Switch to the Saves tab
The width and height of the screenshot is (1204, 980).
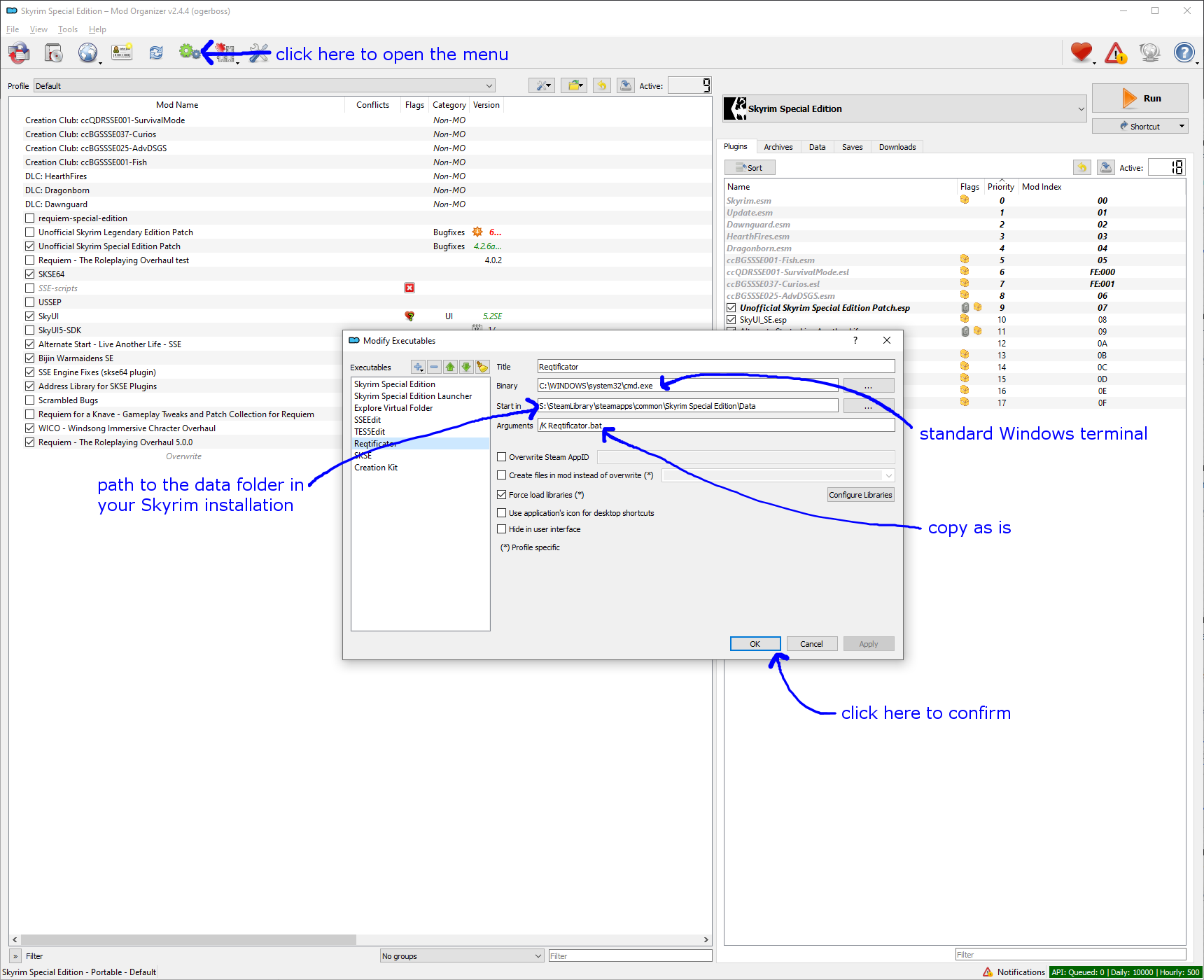click(x=853, y=147)
